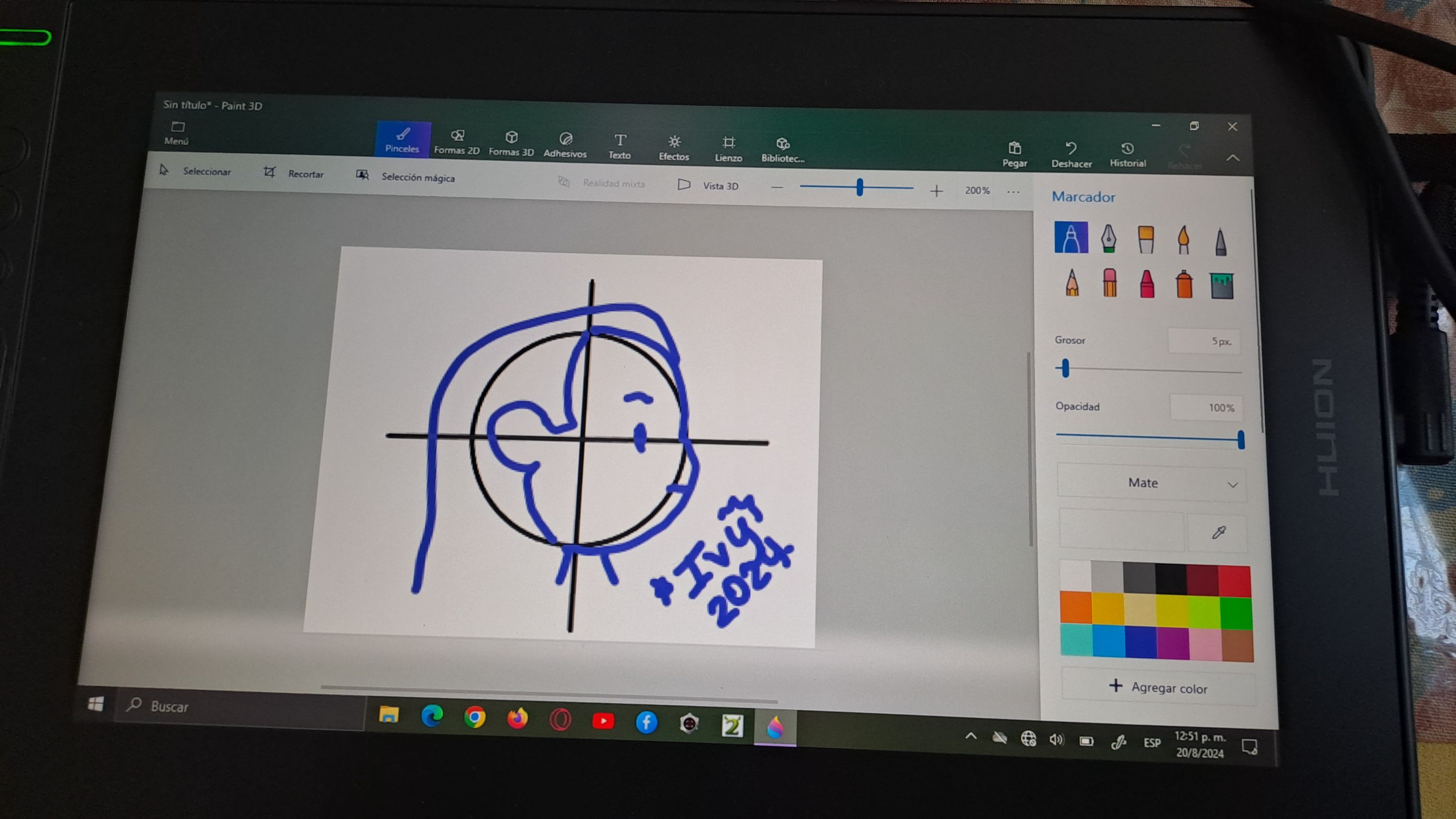1456x819 pixels.
Task: Open the Texto tab
Action: point(619,147)
